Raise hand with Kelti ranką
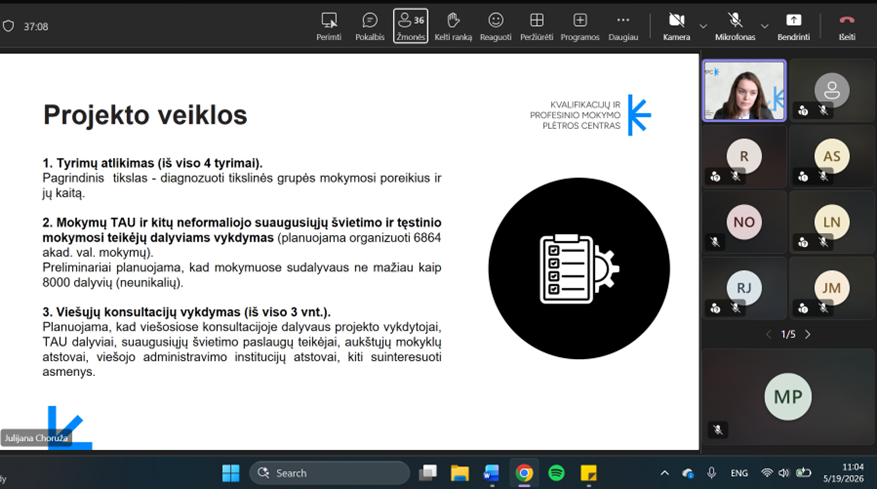This screenshot has width=877, height=489. (453, 26)
